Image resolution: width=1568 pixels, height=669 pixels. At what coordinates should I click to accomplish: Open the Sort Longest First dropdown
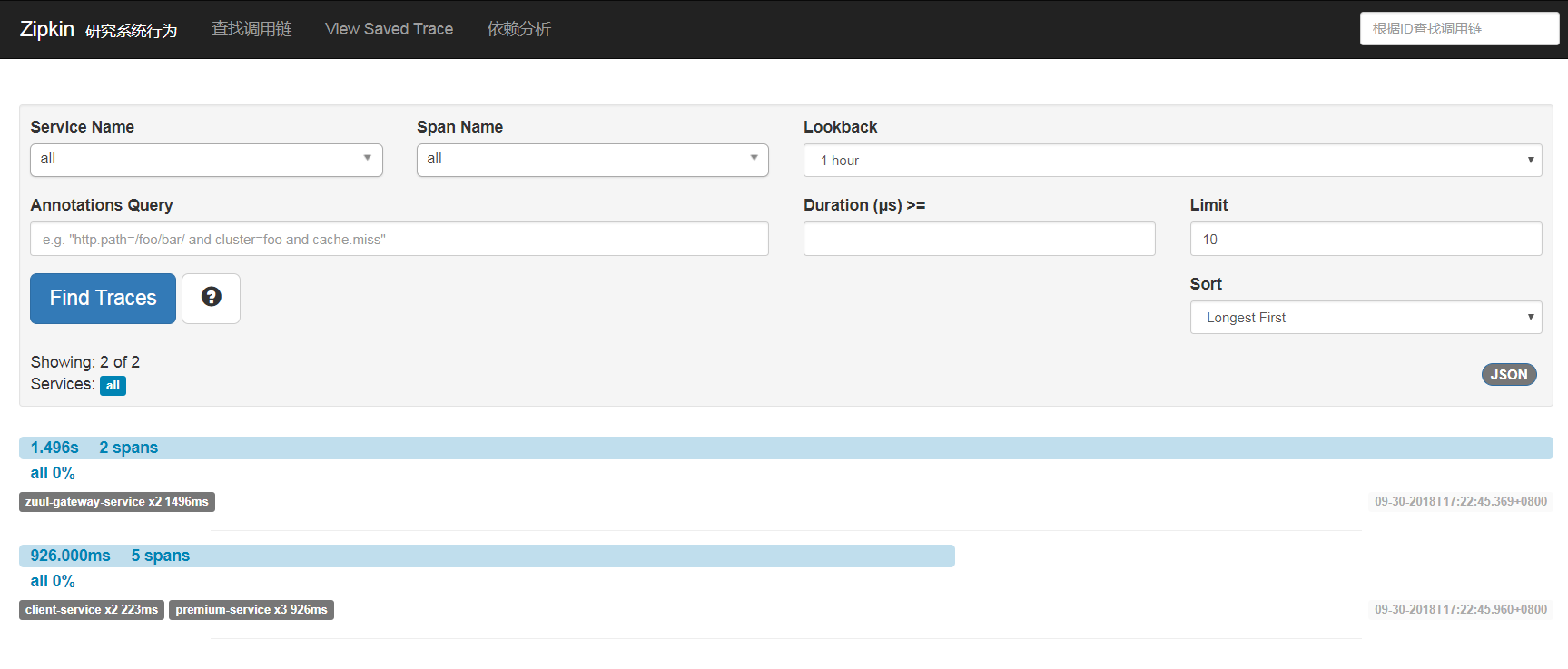[1365, 318]
